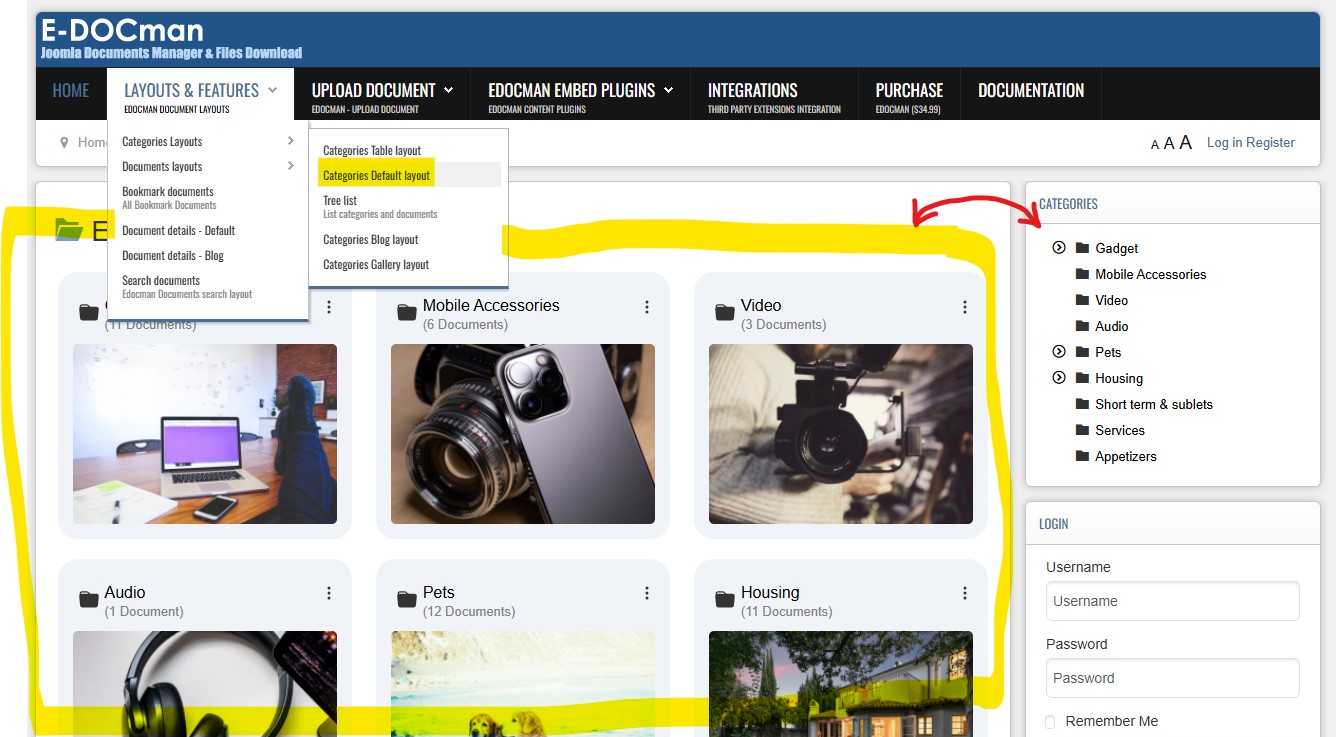Screen dimensions: 1336x737
Task: Click folder icon beside Audio card title
Action: click(x=89, y=600)
